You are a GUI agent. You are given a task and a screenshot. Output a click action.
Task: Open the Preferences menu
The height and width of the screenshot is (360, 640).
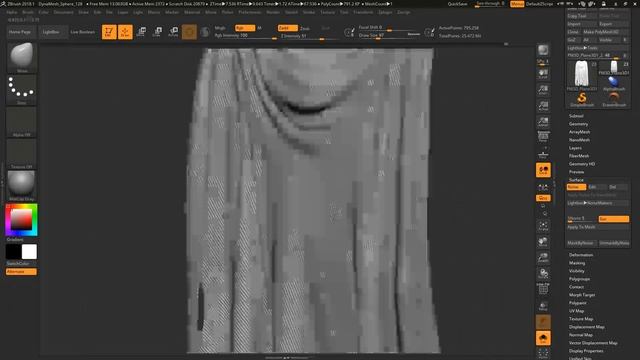click(x=250, y=12)
